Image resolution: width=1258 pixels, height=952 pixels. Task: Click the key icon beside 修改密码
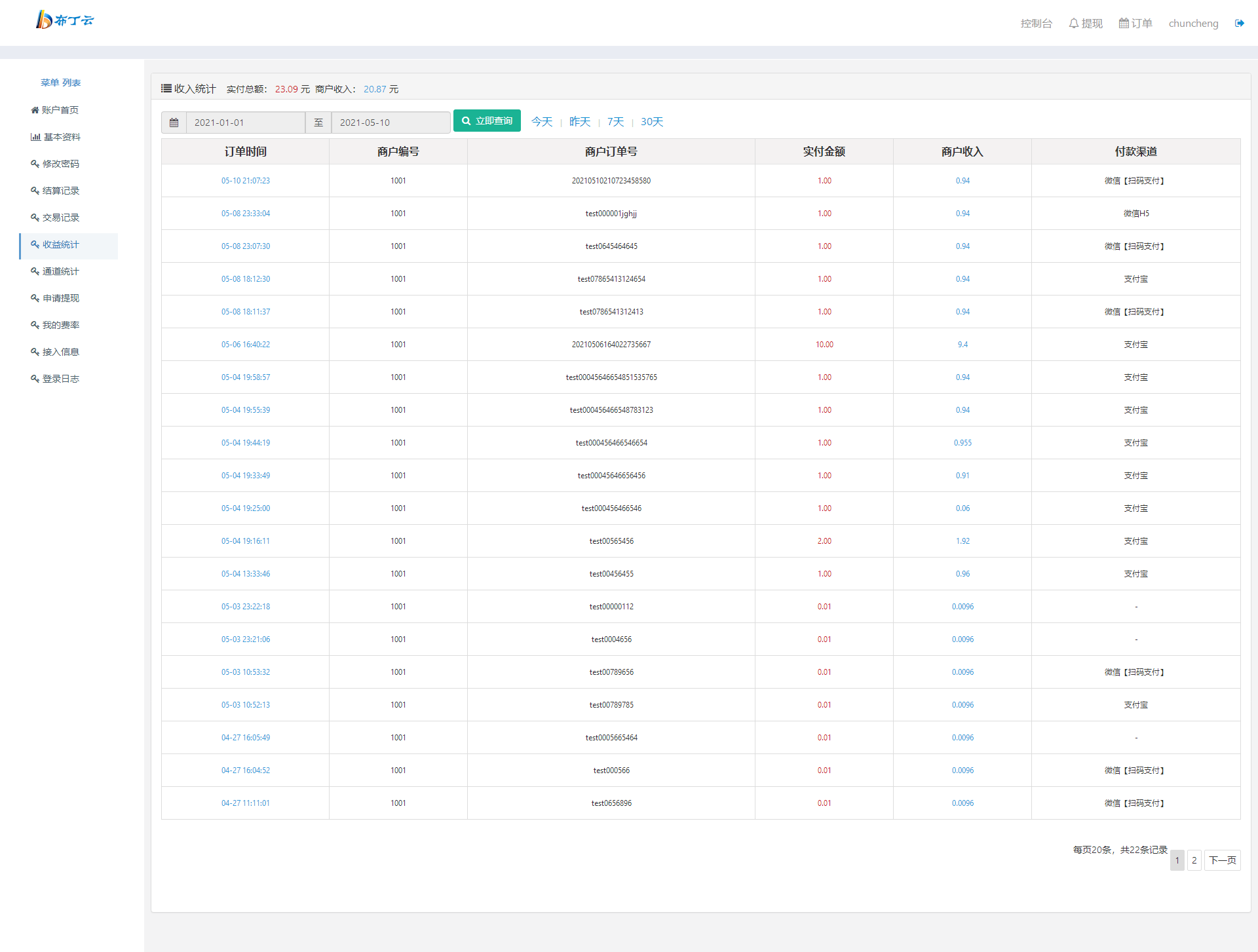tap(35, 164)
